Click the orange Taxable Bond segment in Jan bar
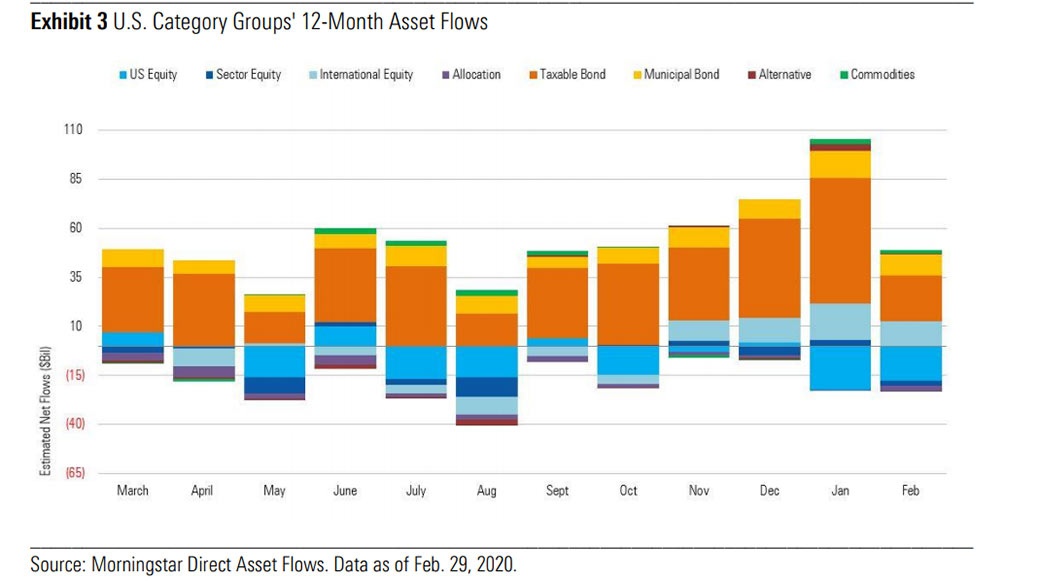Image resolution: width=1040 pixels, height=581 pixels. coord(841,240)
